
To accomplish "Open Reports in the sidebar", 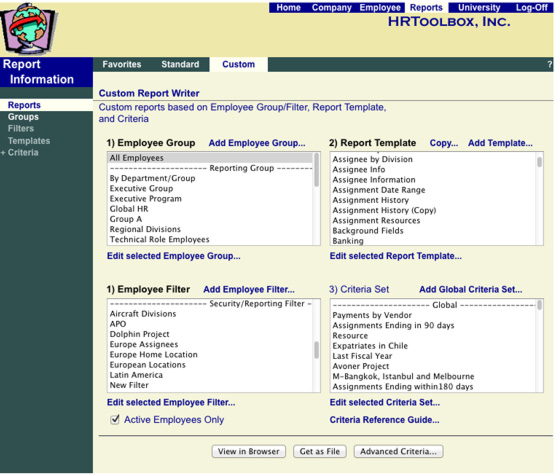I will point(24,105).
